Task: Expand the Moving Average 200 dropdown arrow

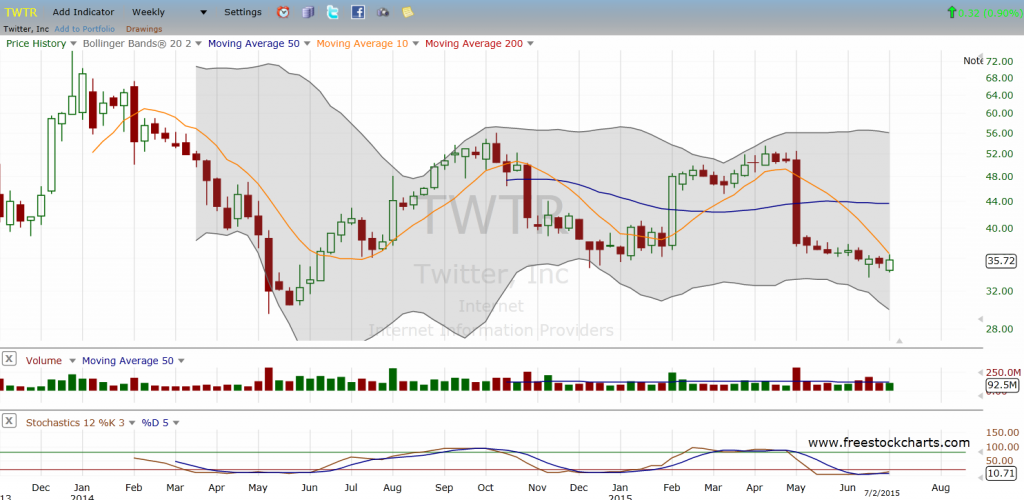Action: coord(530,44)
